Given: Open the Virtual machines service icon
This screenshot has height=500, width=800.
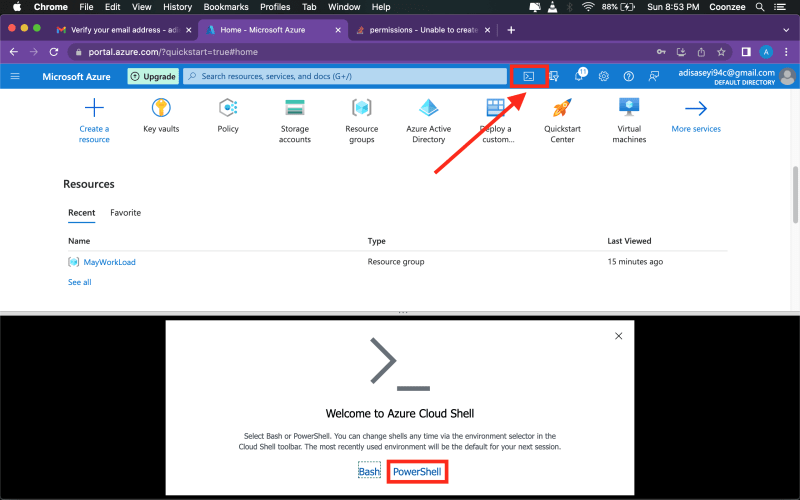Looking at the screenshot, I should pos(629,108).
